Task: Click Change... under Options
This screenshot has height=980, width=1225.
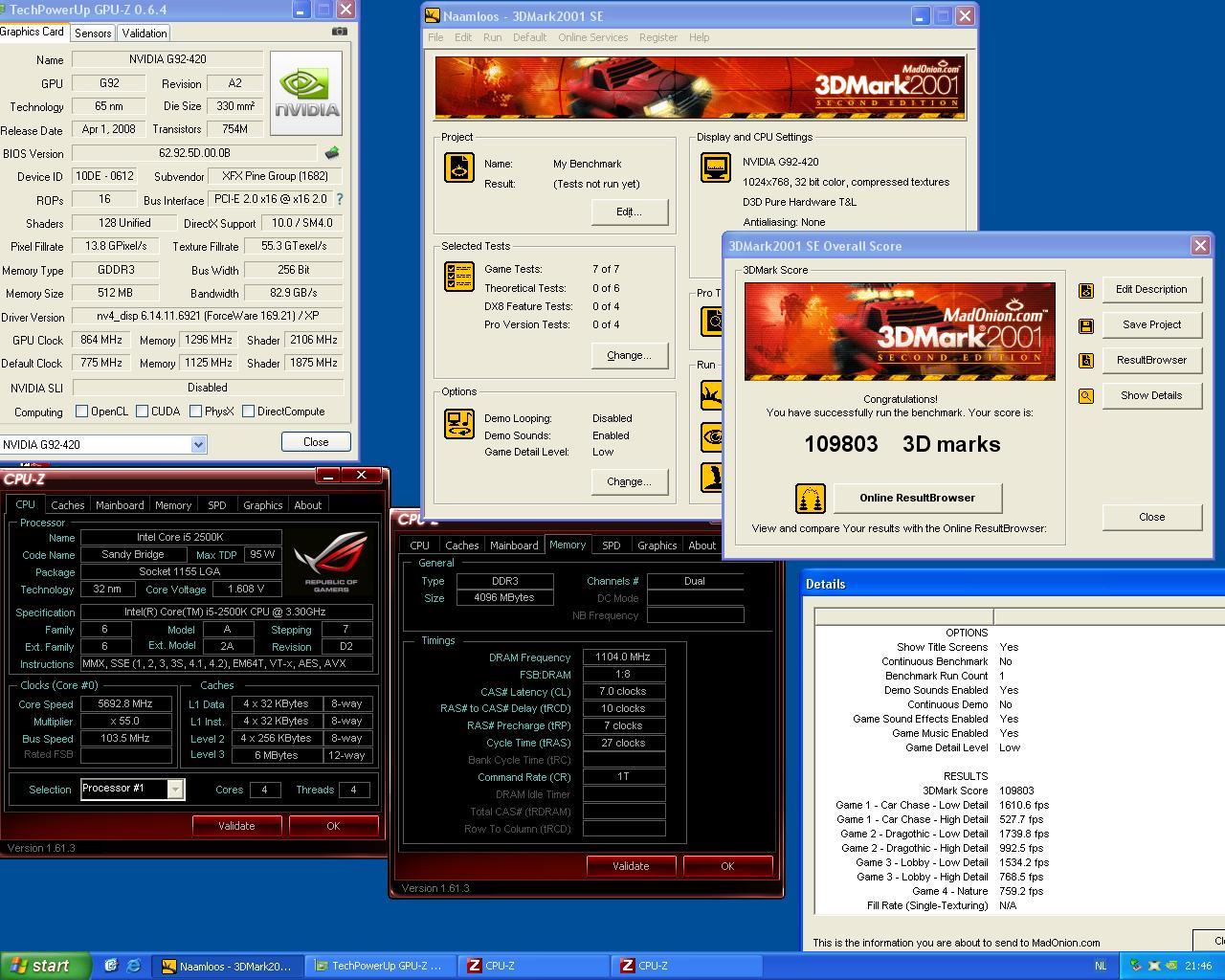Action: click(629, 481)
